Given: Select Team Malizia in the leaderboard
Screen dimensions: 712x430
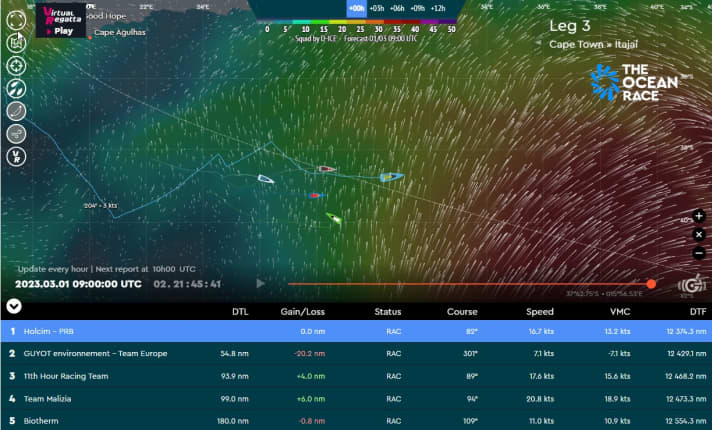Looking at the screenshot, I should [355, 399].
